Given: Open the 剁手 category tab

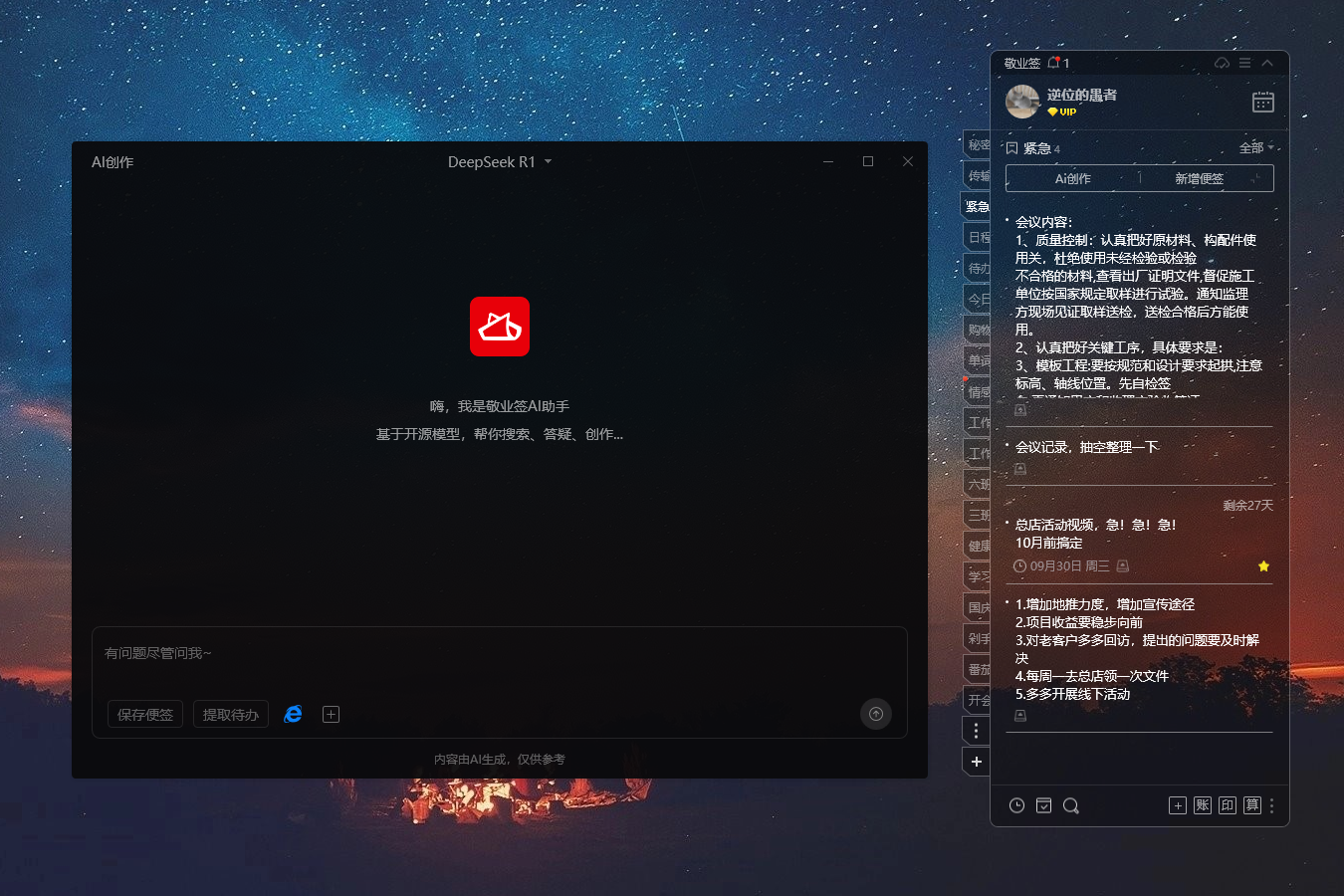Looking at the screenshot, I should click(978, 638).
